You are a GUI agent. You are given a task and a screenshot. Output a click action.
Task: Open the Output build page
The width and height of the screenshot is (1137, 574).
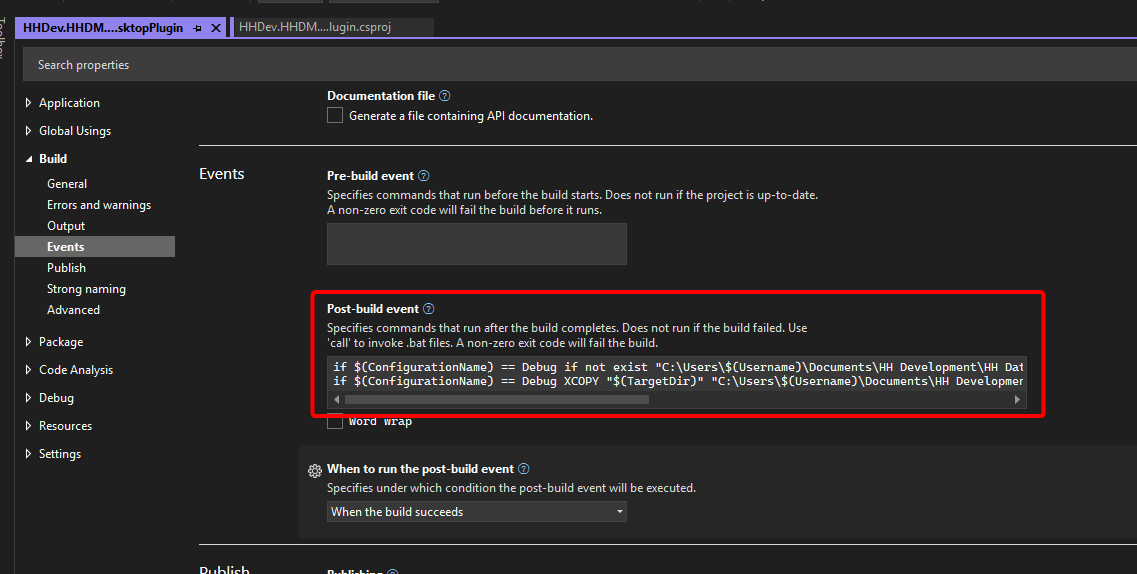click(66, 226)
